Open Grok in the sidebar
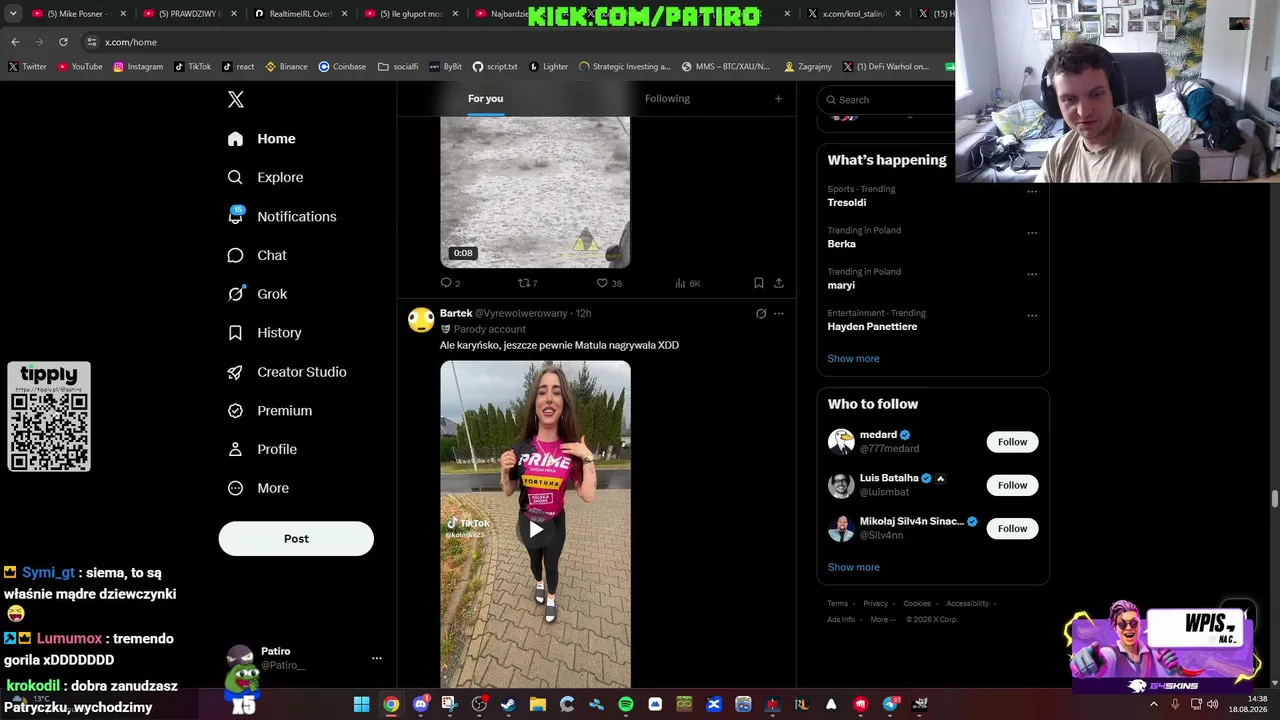Screen dimensions: 1280x720 [257, 294]
